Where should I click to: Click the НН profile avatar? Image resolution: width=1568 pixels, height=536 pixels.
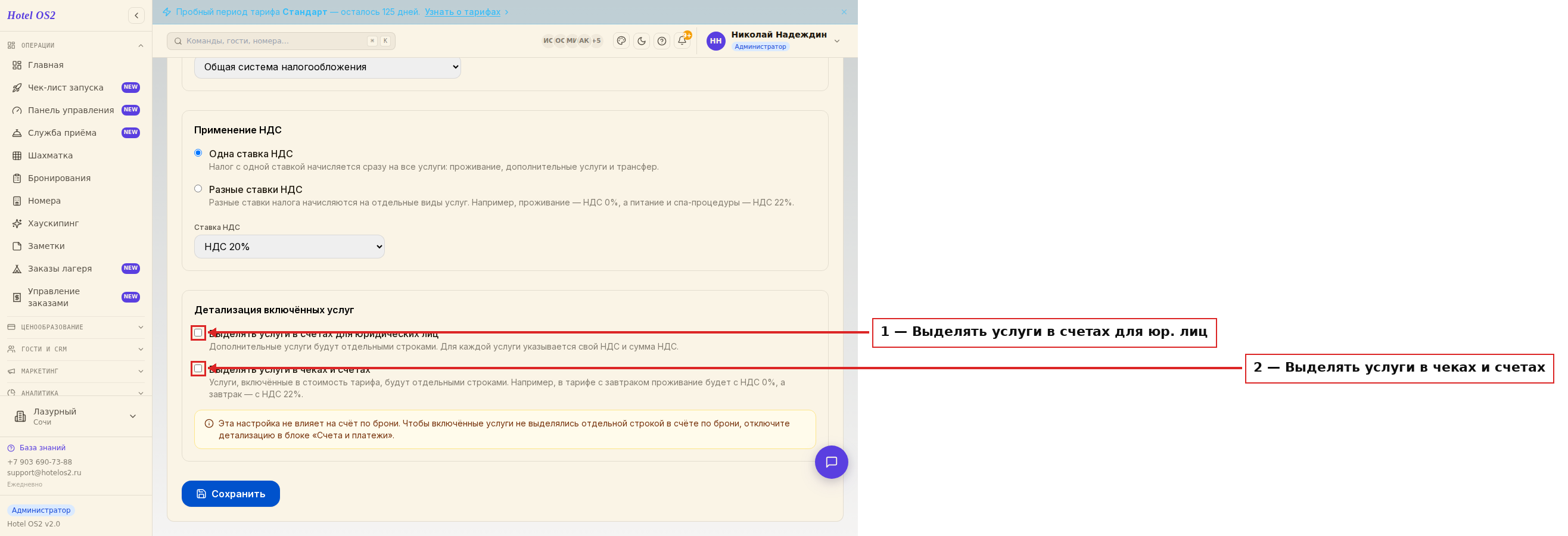tap(716, 40)
